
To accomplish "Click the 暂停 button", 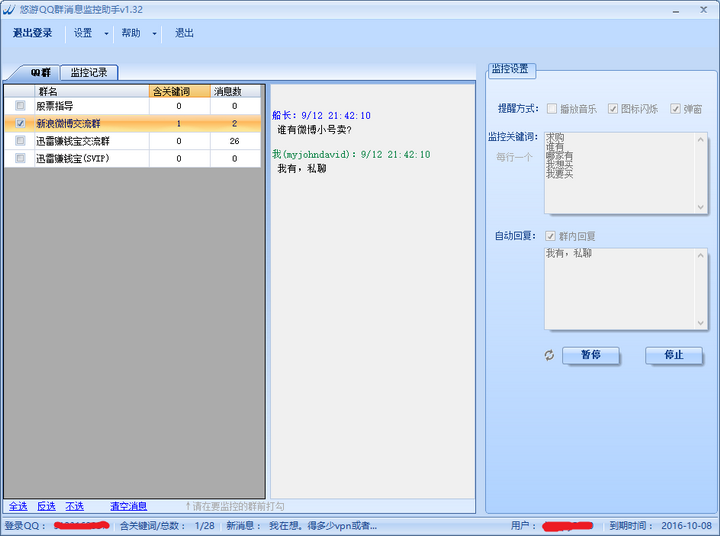I will click(591, 355).
